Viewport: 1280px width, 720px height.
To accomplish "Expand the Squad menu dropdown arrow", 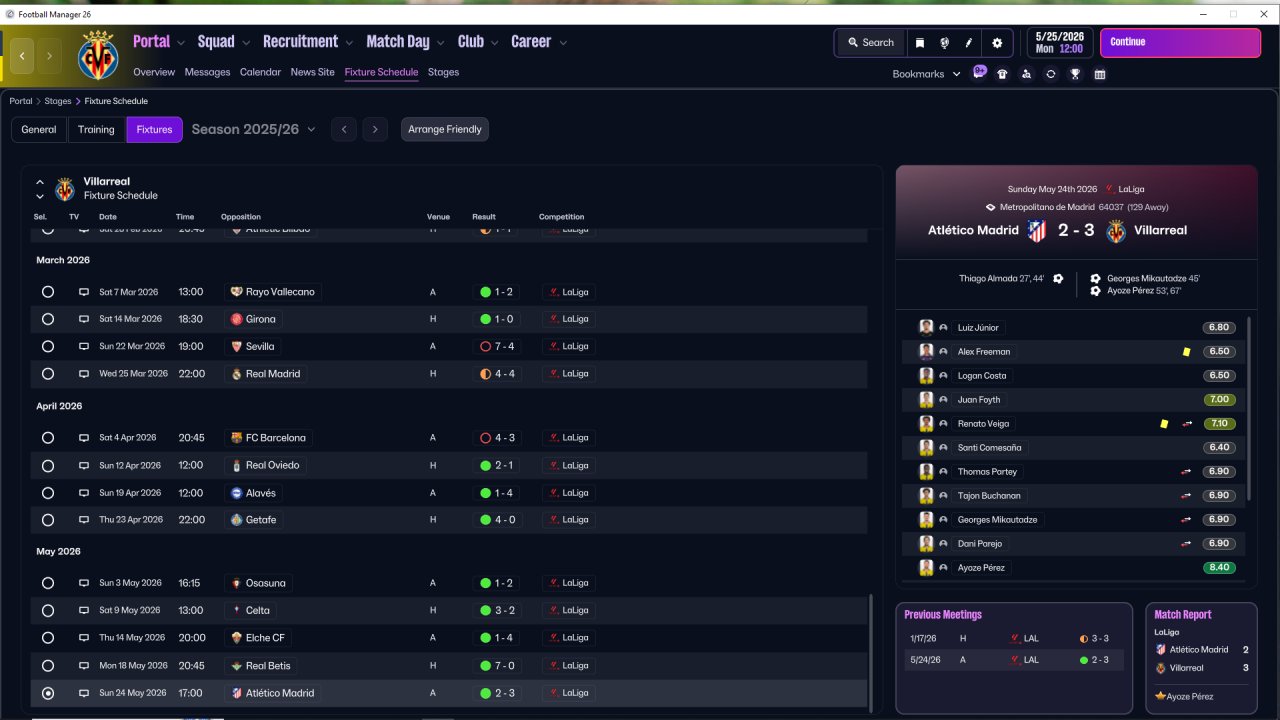I will [246, 43].
